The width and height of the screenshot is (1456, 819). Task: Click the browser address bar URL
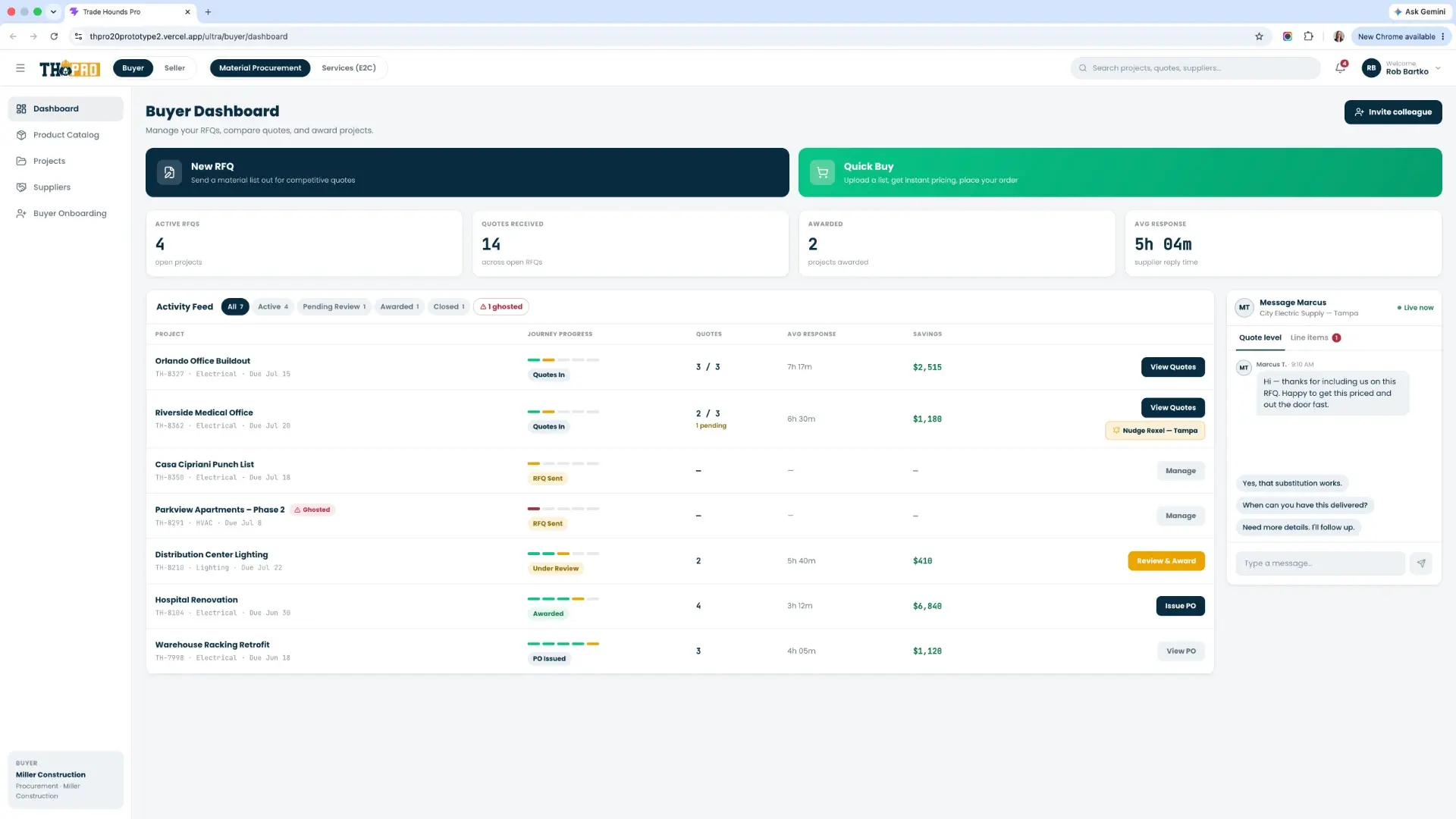[x=188, y=36]
